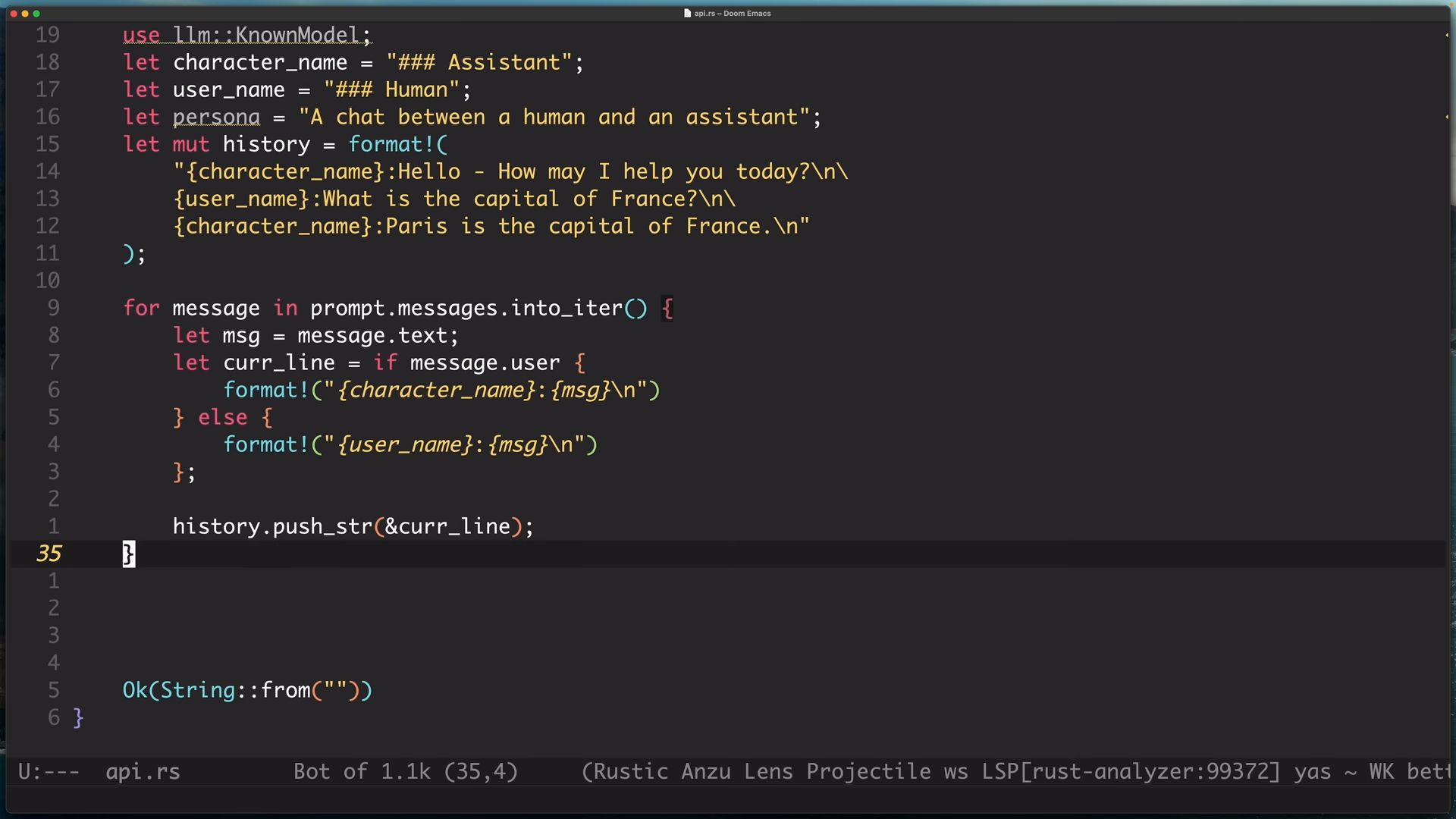The image size is (1456, 819).
Task: Place the cursor on the Ok(String::from("")) line
Action: (x=247, y=690)
